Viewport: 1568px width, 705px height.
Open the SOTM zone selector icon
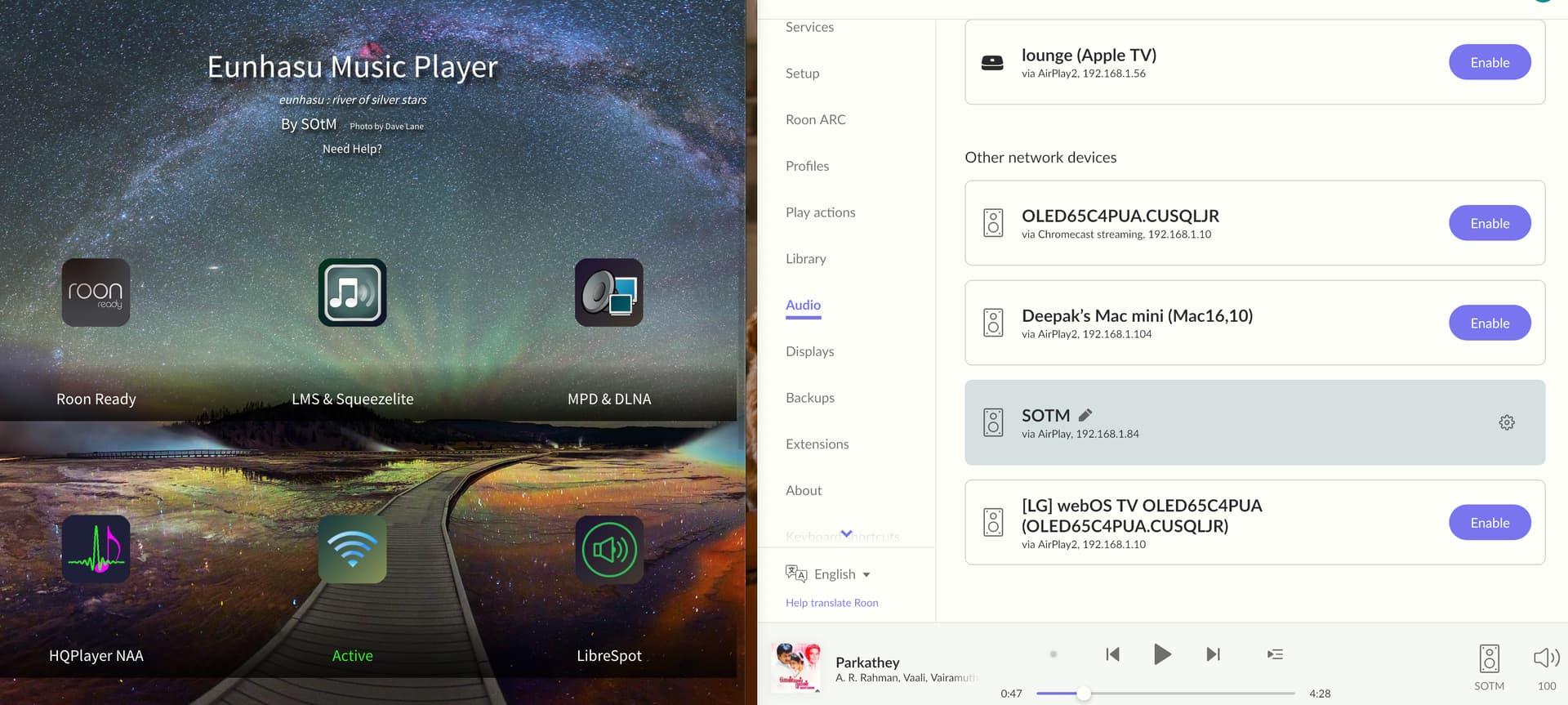[x=1489, y=659]
